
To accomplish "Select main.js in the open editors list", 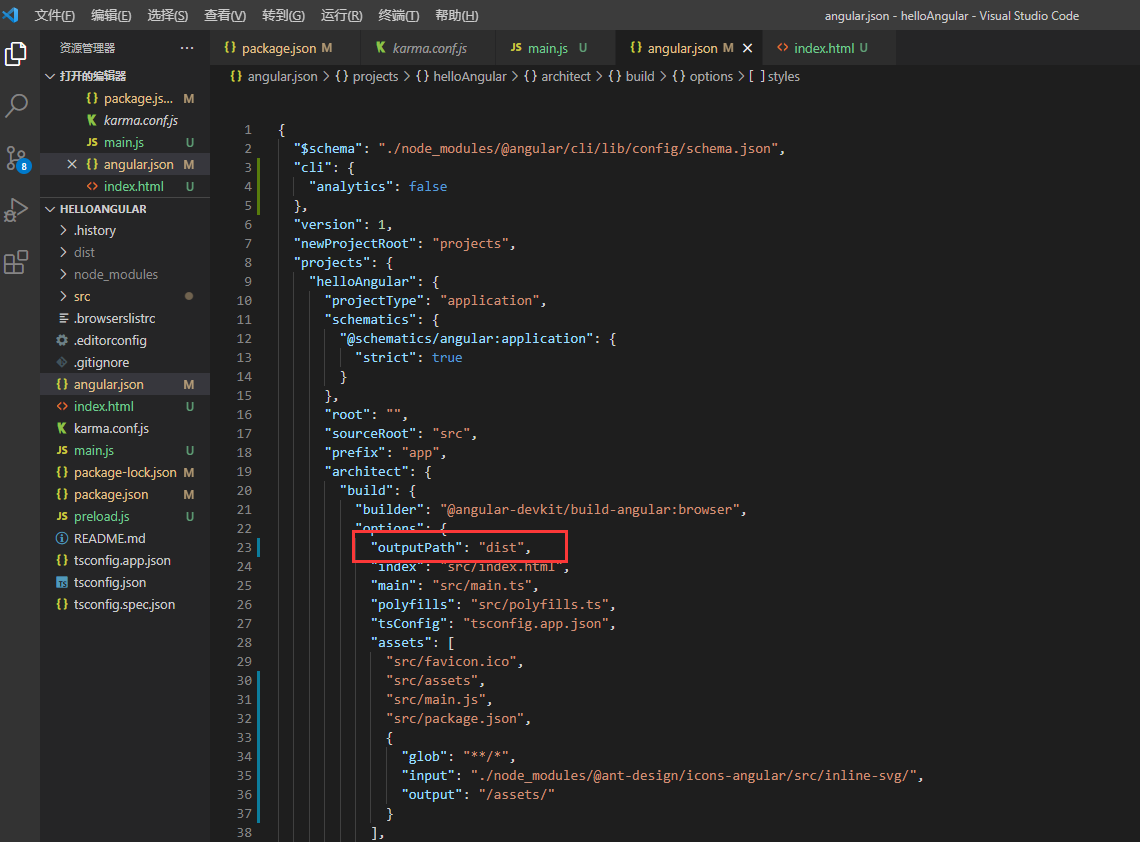I will coord(125,143).
